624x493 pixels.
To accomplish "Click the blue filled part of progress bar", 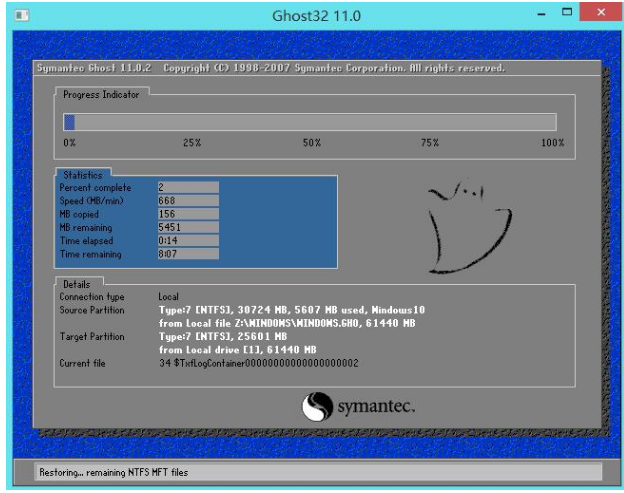I will pyautogui.click(x=69, y=122).
